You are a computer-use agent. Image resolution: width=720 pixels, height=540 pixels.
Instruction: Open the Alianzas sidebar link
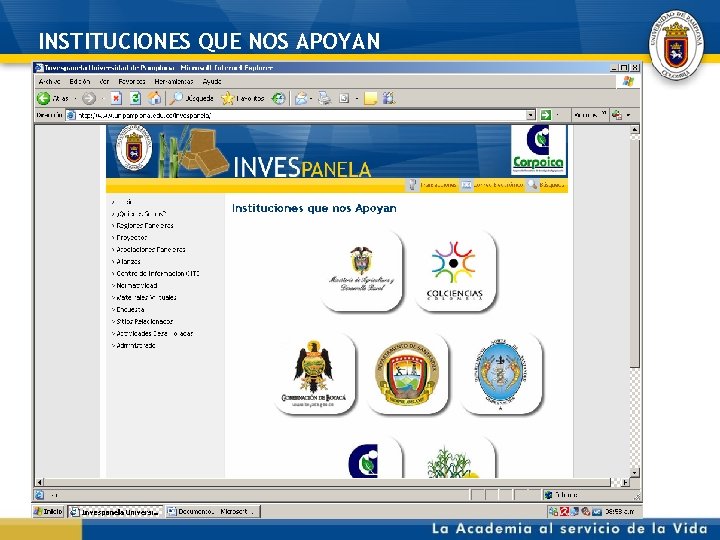point(128,261)
